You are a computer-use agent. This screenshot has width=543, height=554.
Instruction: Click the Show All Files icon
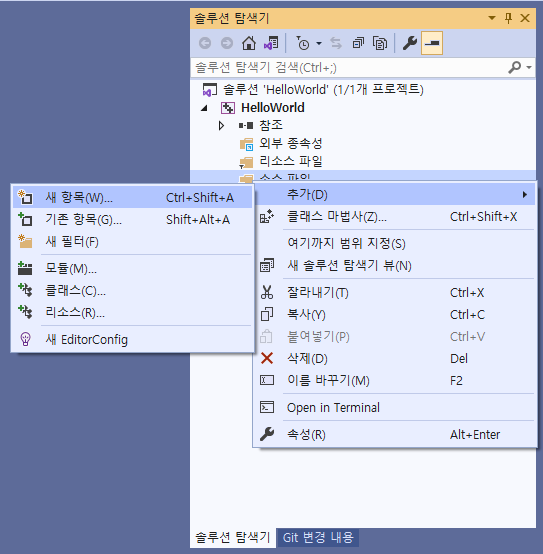coord(380,43)
